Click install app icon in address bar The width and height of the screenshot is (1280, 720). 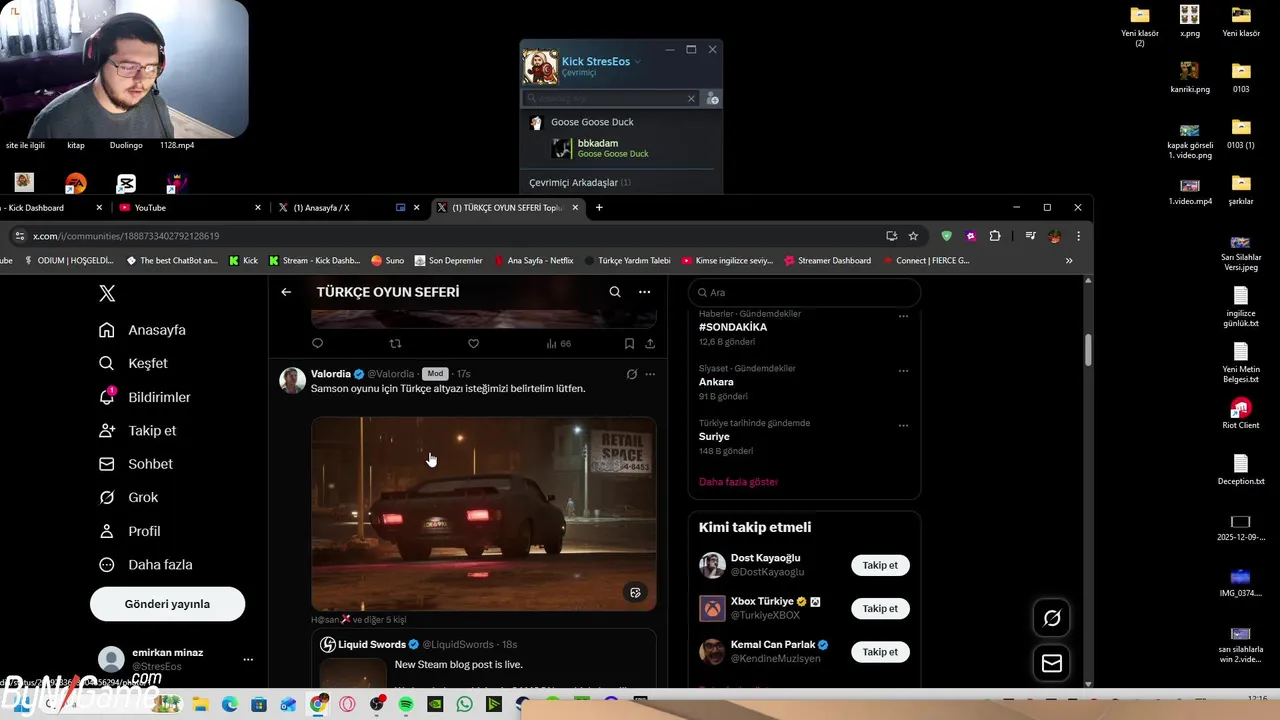[x=891, y=236]
